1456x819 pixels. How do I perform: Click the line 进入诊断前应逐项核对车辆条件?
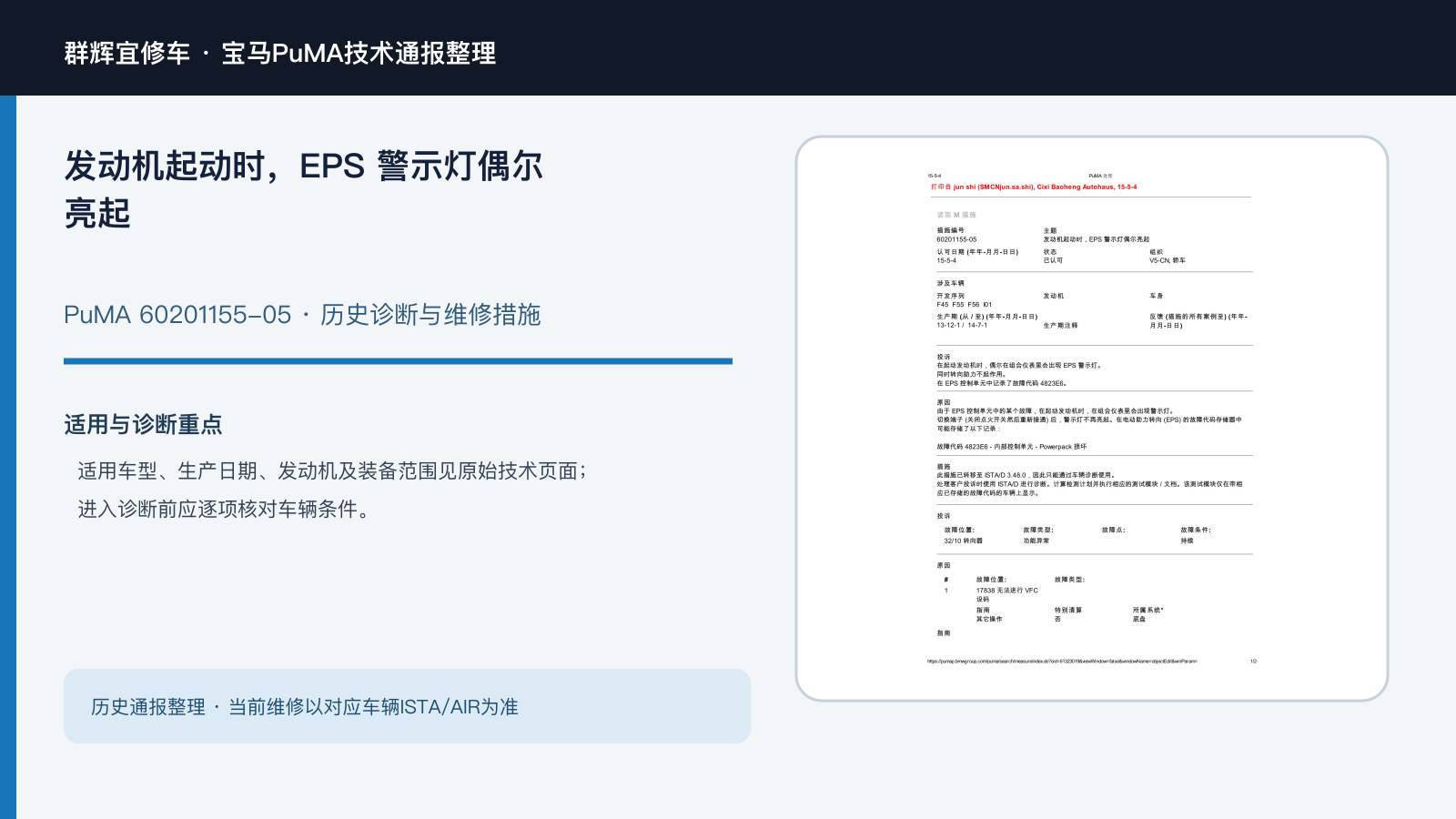(x=224, y=509)
